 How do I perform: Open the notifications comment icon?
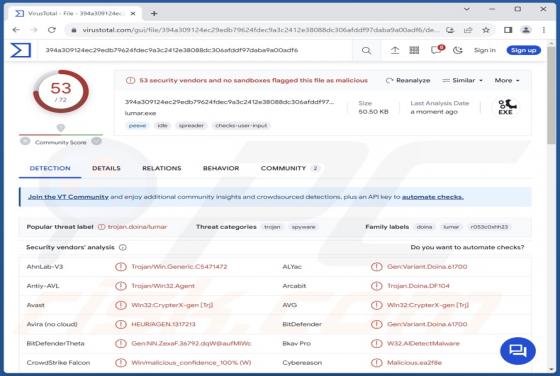436,50
